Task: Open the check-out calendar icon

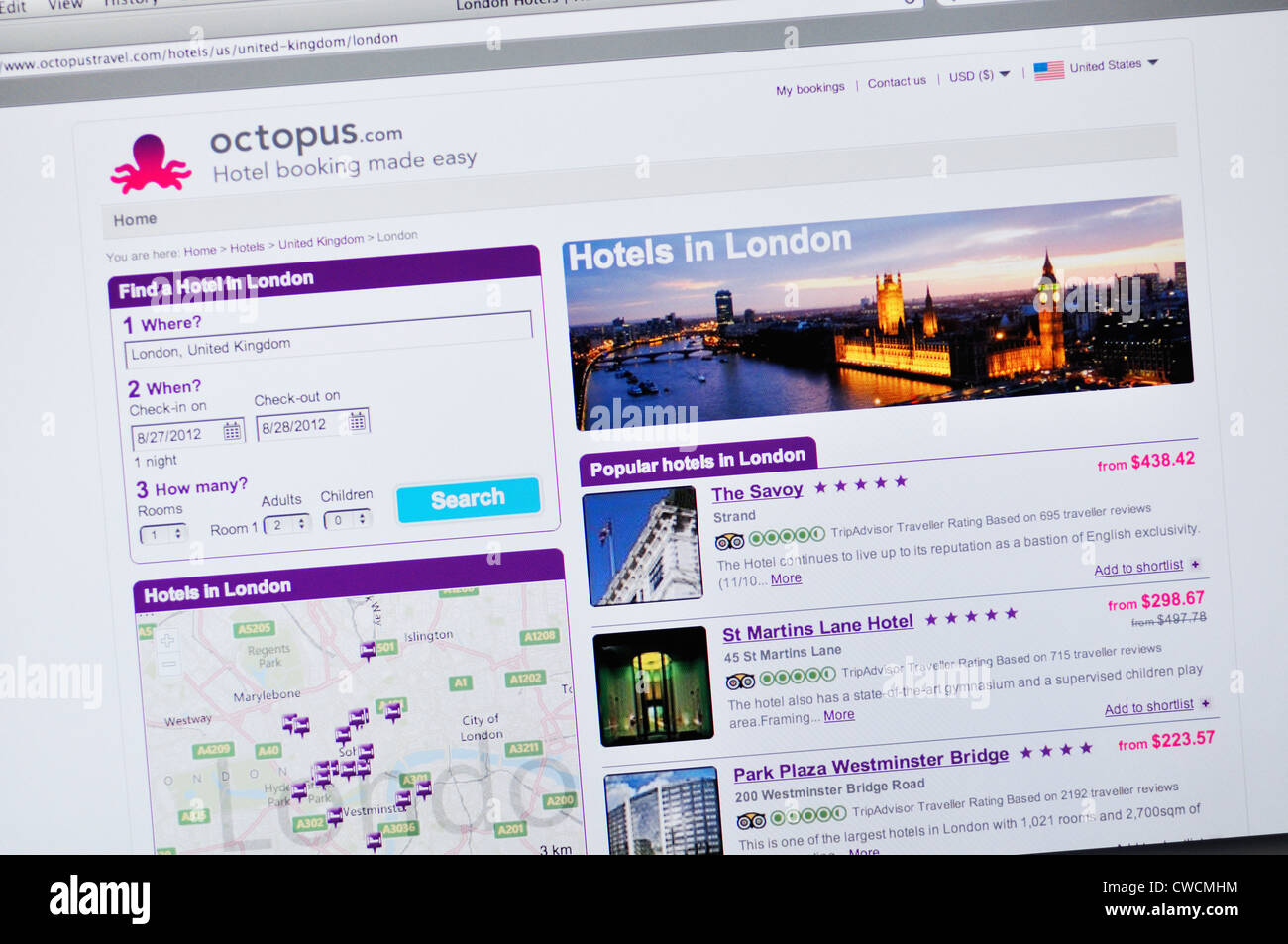Action: [357, 421]
